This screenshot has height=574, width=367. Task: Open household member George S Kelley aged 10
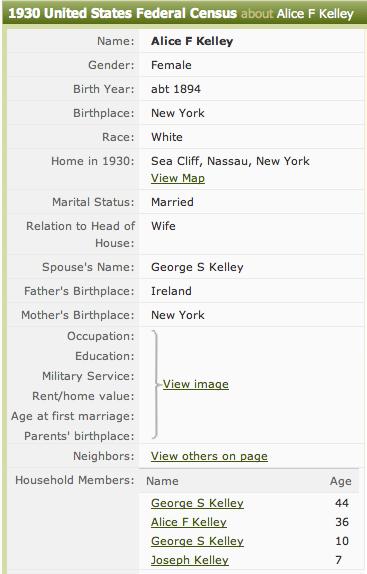tap(197, 541)
